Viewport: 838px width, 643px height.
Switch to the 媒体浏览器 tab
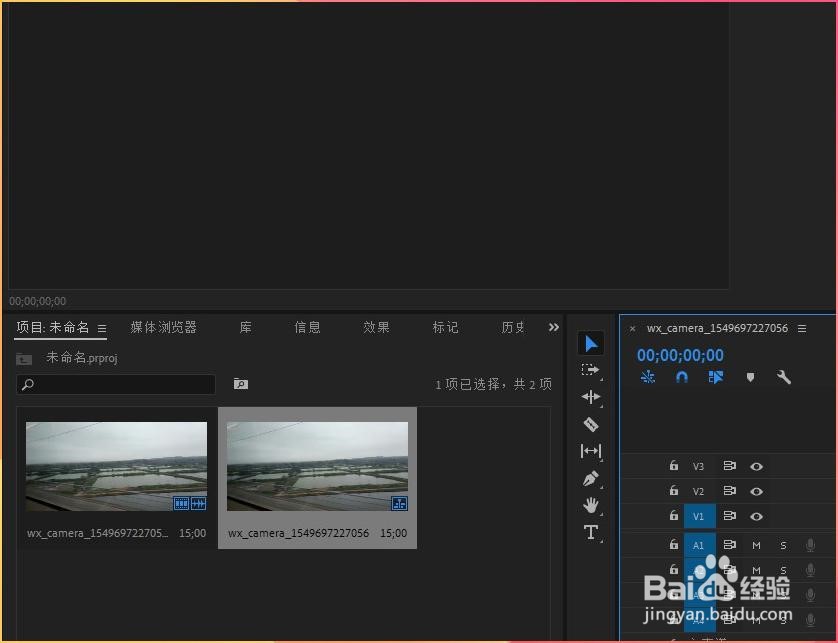(x=164, y=327)
